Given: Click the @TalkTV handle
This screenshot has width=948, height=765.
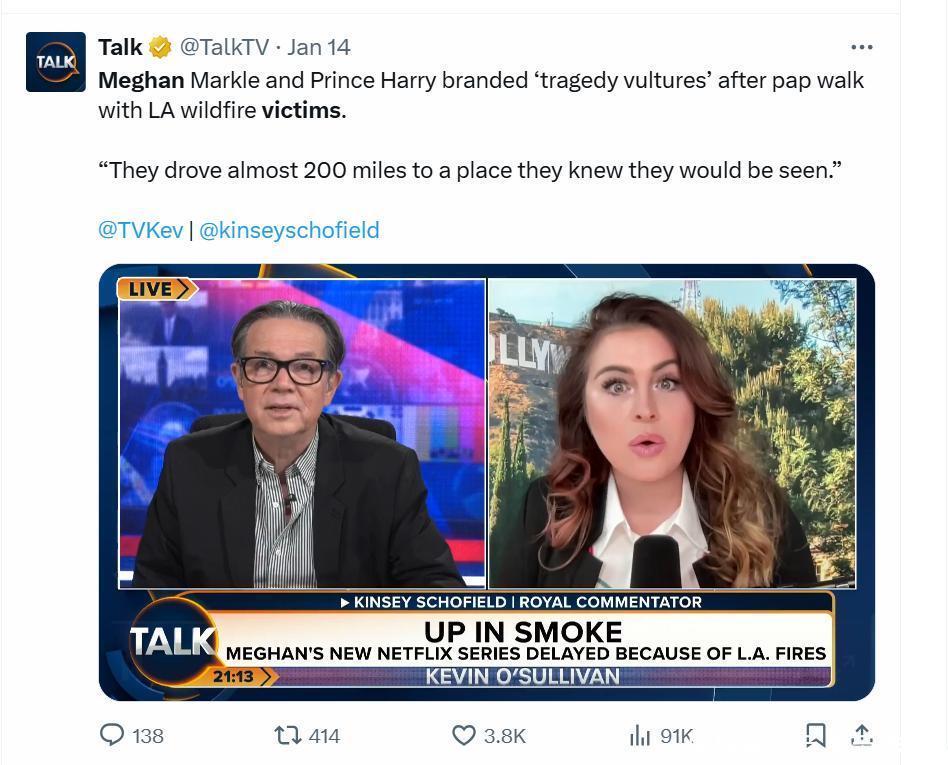Looking at the screenshot, I should point(224,47).
